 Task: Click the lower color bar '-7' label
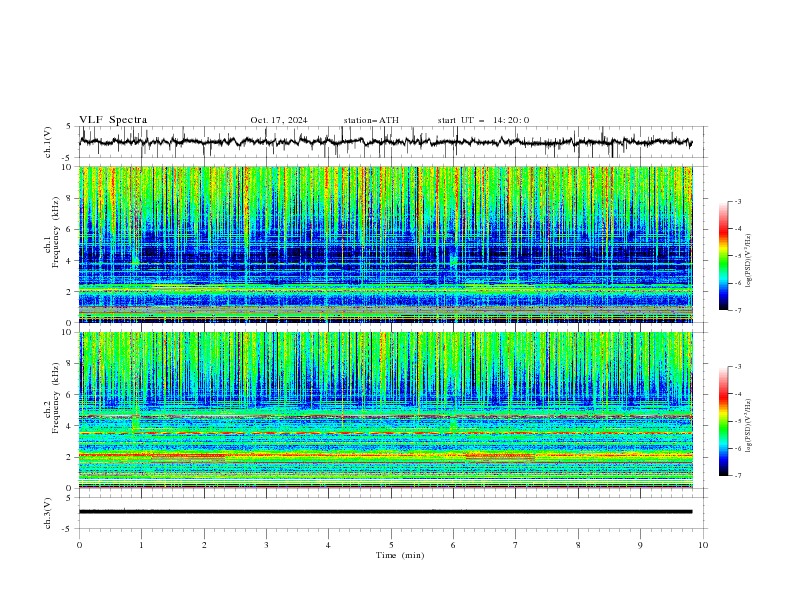[x=737, y=475]
